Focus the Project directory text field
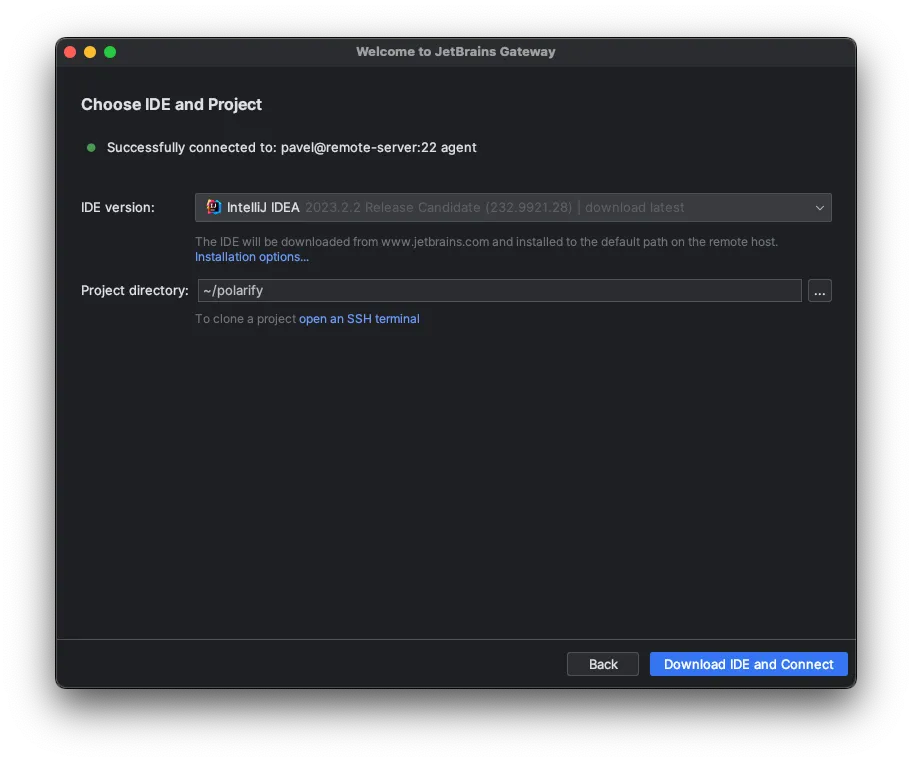The width and height of the screenshot is (912, 762). pos(498,291)
